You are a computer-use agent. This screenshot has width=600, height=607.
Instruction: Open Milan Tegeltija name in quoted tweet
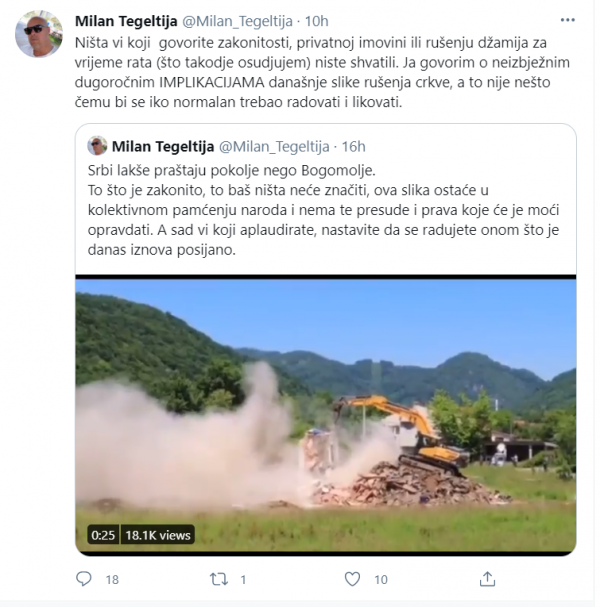coord(163,146)
